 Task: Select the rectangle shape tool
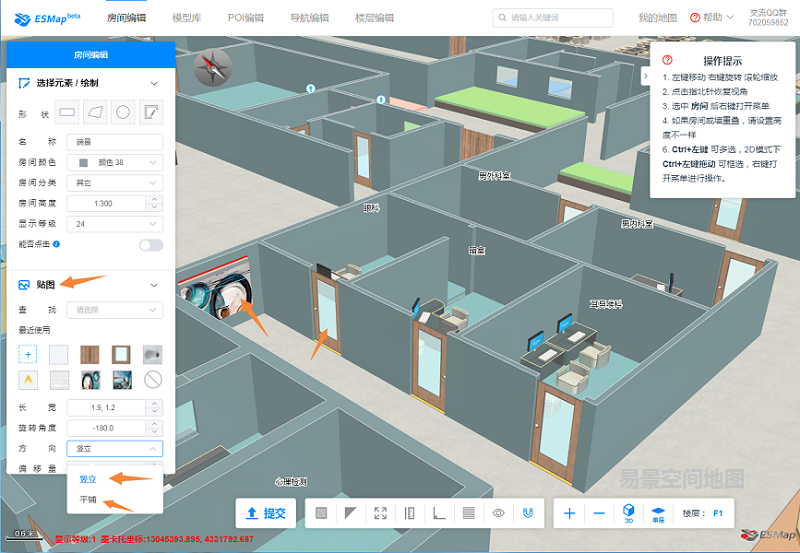click(67, 112)
